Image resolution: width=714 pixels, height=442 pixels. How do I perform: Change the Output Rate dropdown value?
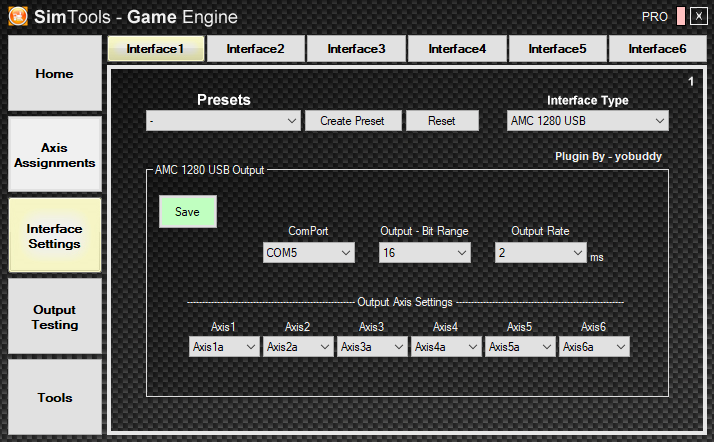coord(540,254)
